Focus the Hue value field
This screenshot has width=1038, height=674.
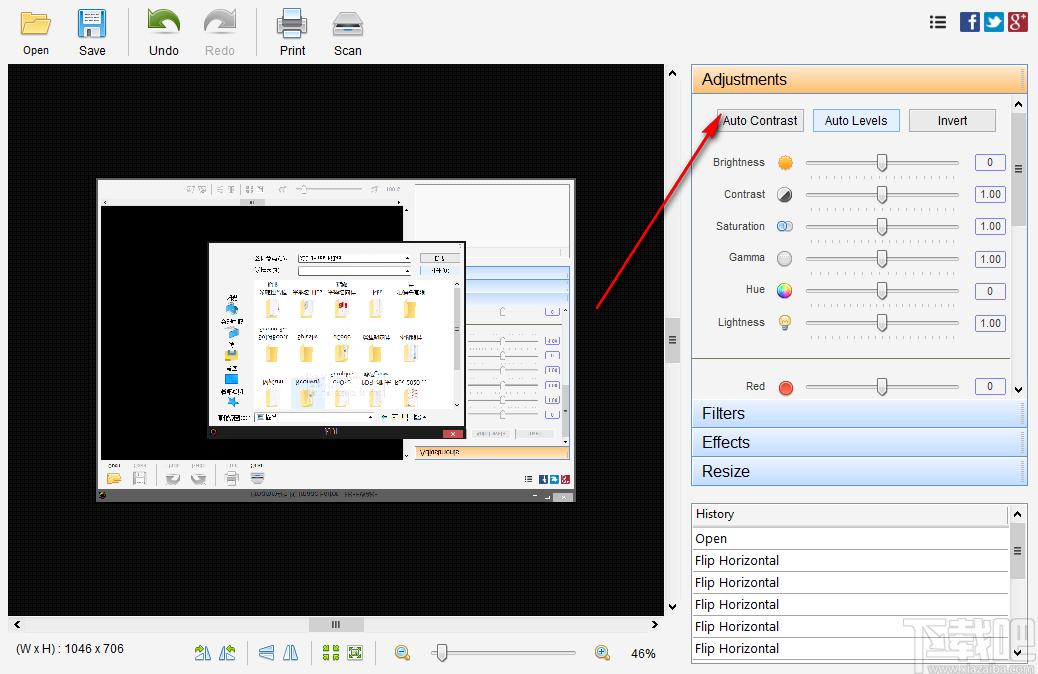[990, 291]
